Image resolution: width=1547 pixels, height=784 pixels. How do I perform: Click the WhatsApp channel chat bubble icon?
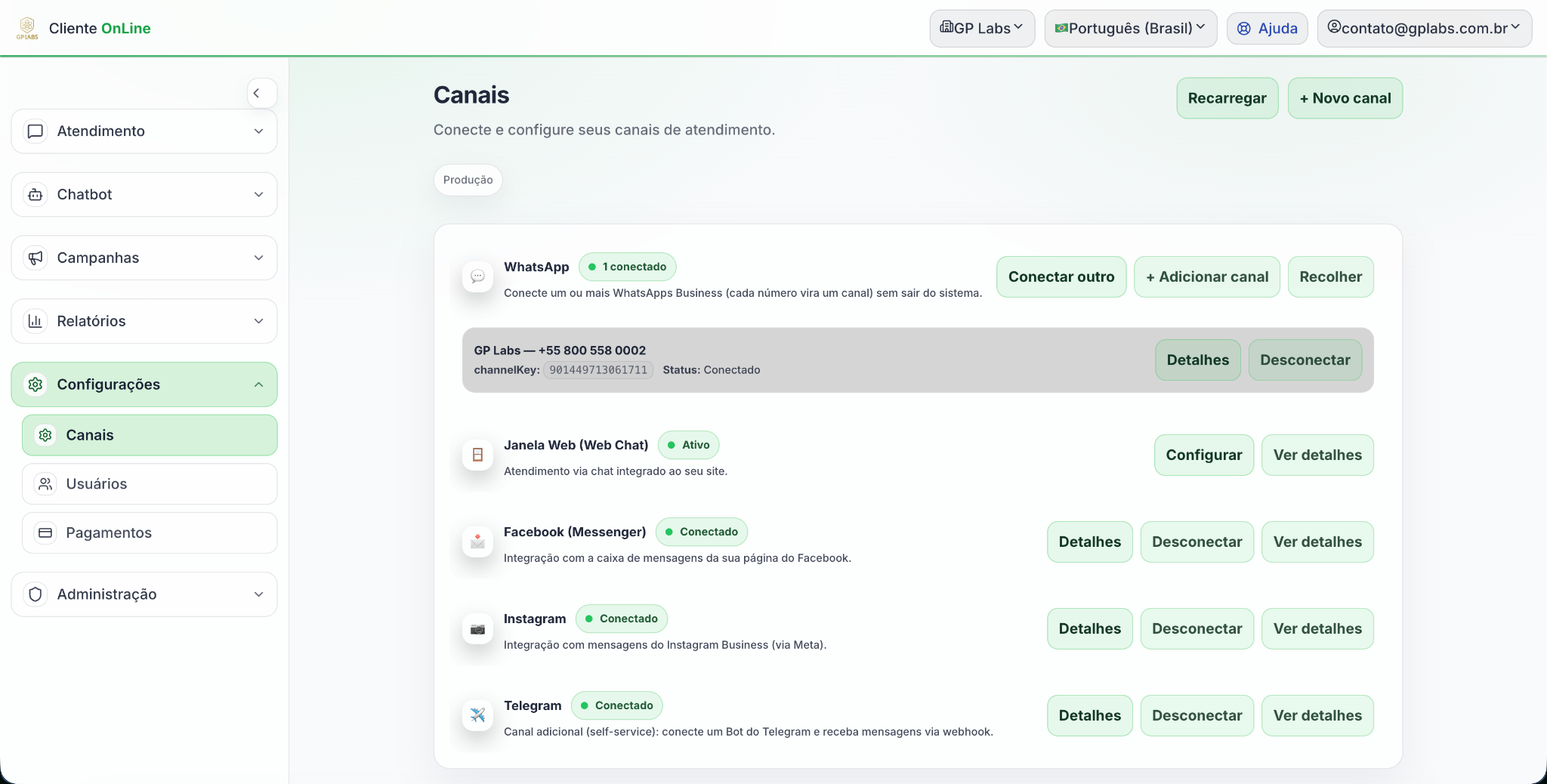tap(477, 277)
